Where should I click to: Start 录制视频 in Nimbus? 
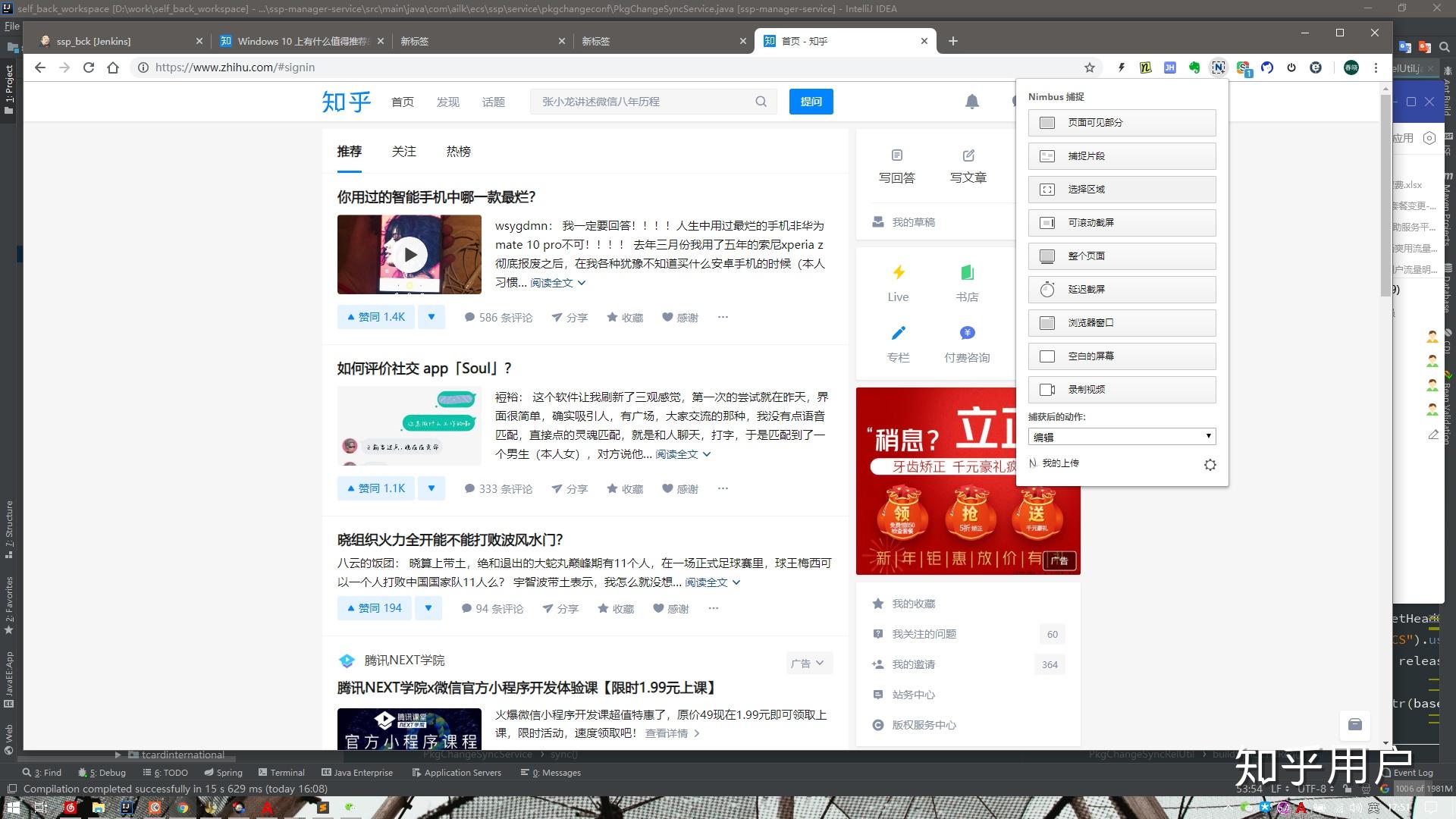[x=1122, y=390]
